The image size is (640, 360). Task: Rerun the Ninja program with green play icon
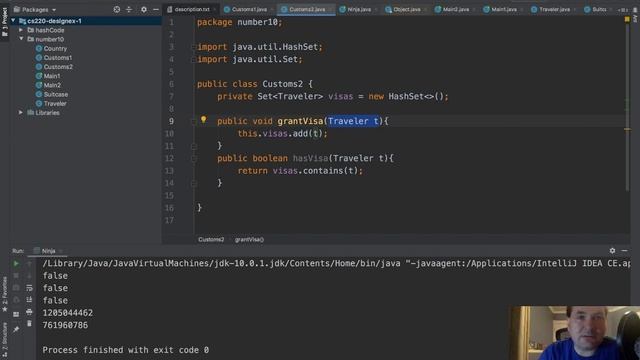(16, 264)
